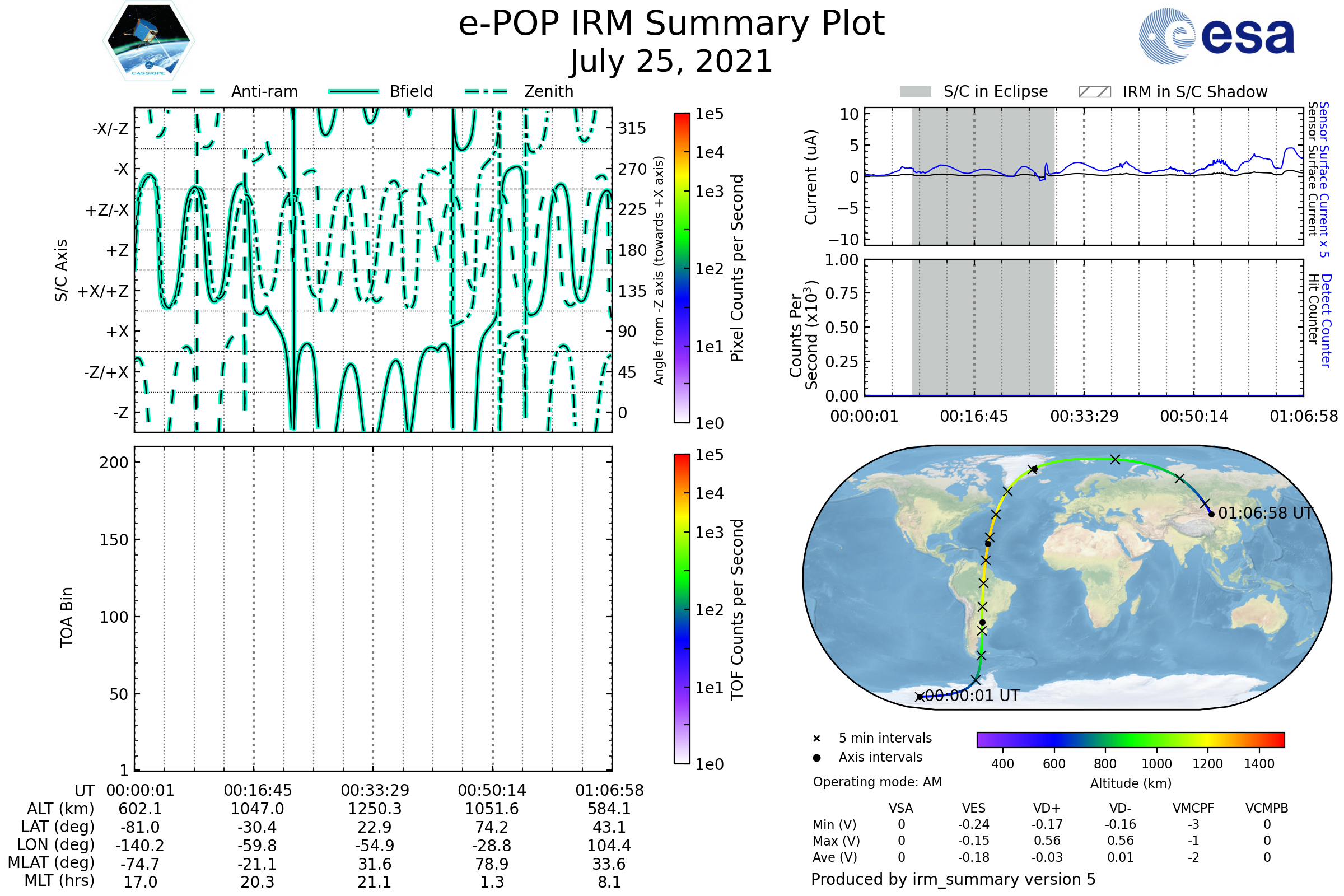The width and height of the screenshot is (1344, 896).
Task: Click the S/C in Eclipse gray legend patch
Action: [915, 92]
